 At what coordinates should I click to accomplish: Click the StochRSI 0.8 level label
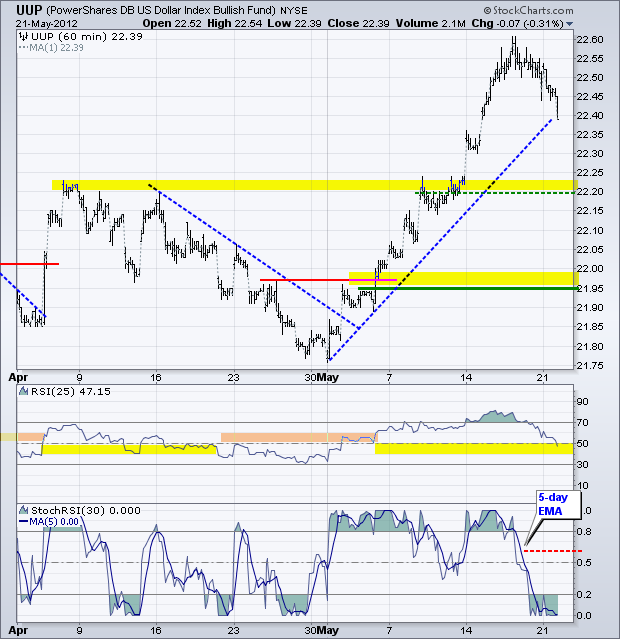585,531
